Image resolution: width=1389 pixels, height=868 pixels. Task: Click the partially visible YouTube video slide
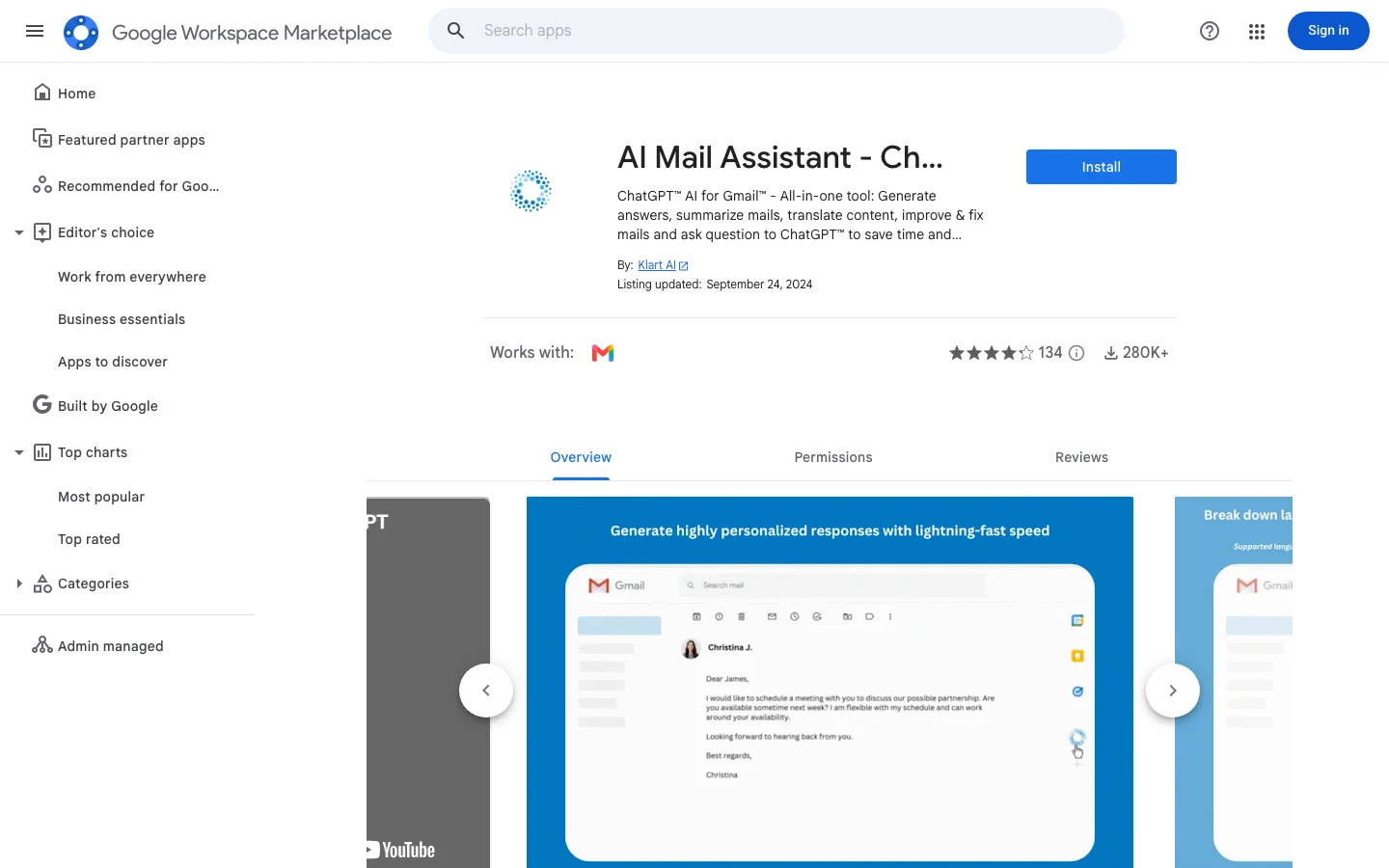click(x=428, y=682)
